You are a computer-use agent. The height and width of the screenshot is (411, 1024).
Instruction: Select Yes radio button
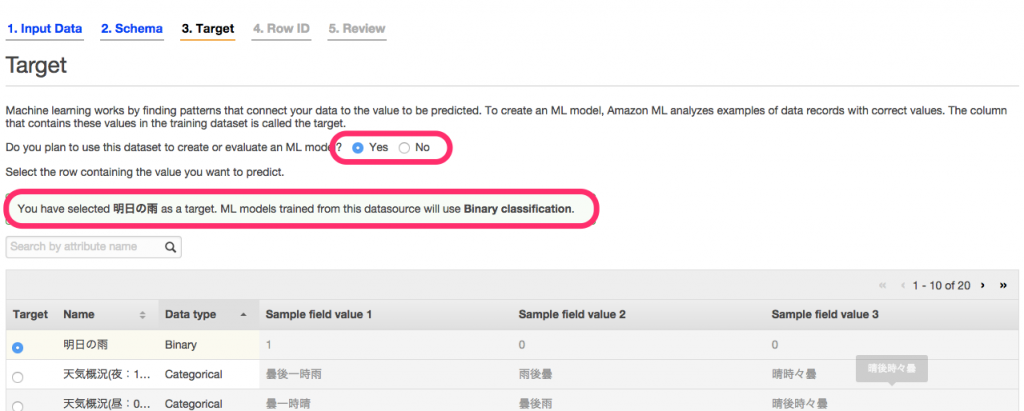point(357,148)
